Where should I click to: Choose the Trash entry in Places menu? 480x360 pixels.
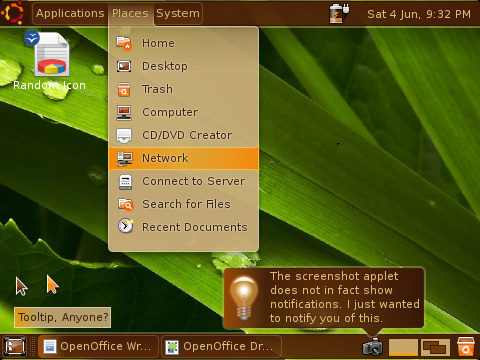pyautogui.click(x=184, y=89)
